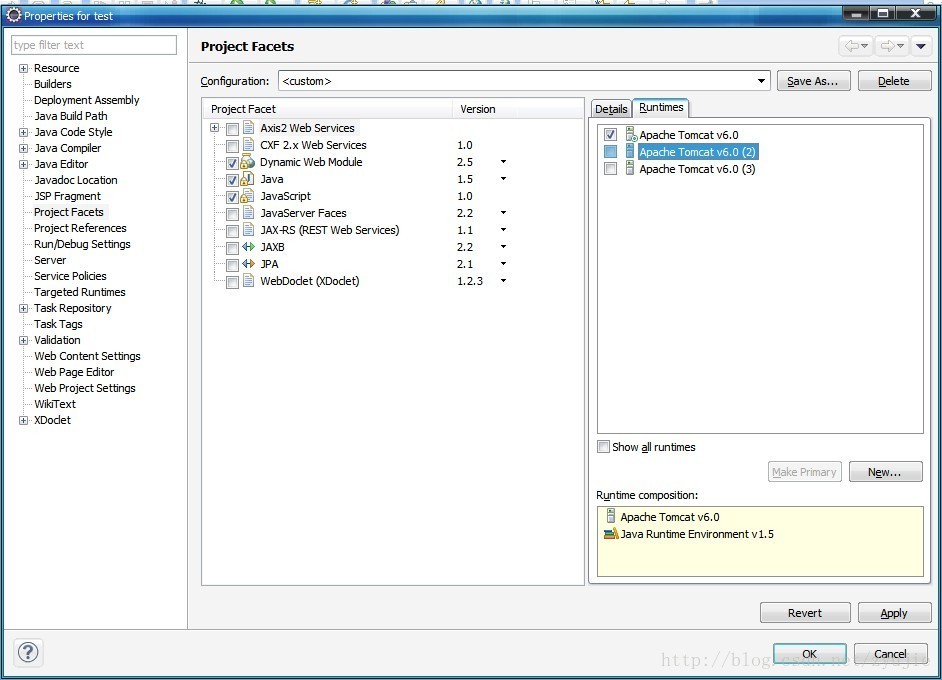The image size is (942, 680).
Task: Toggle Show all runtimes checkbox
Action: (x=603, y=446)
